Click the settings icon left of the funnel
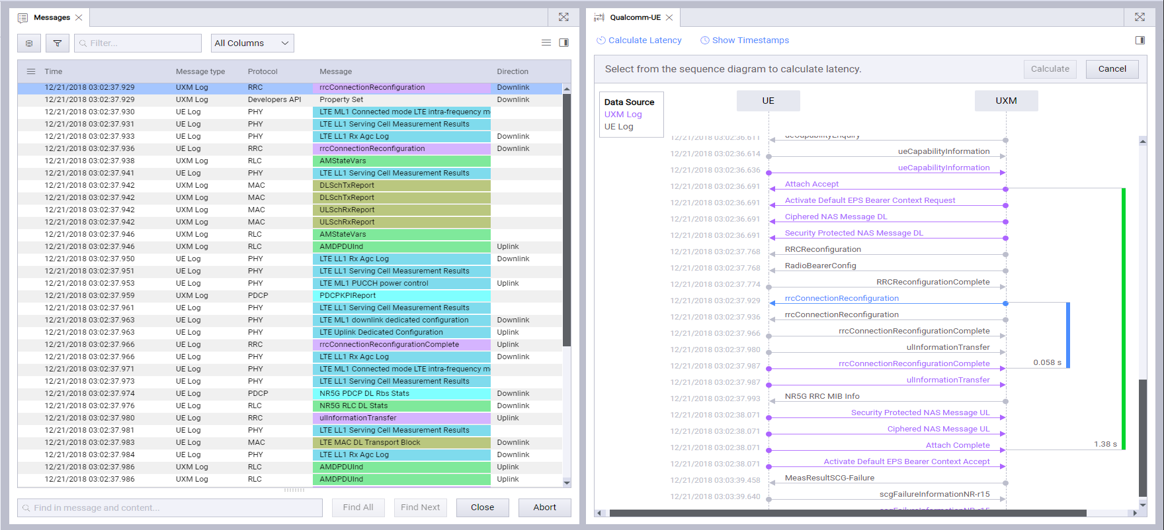Viewport: 1164px width, 530px height. (x=29, y=44)
